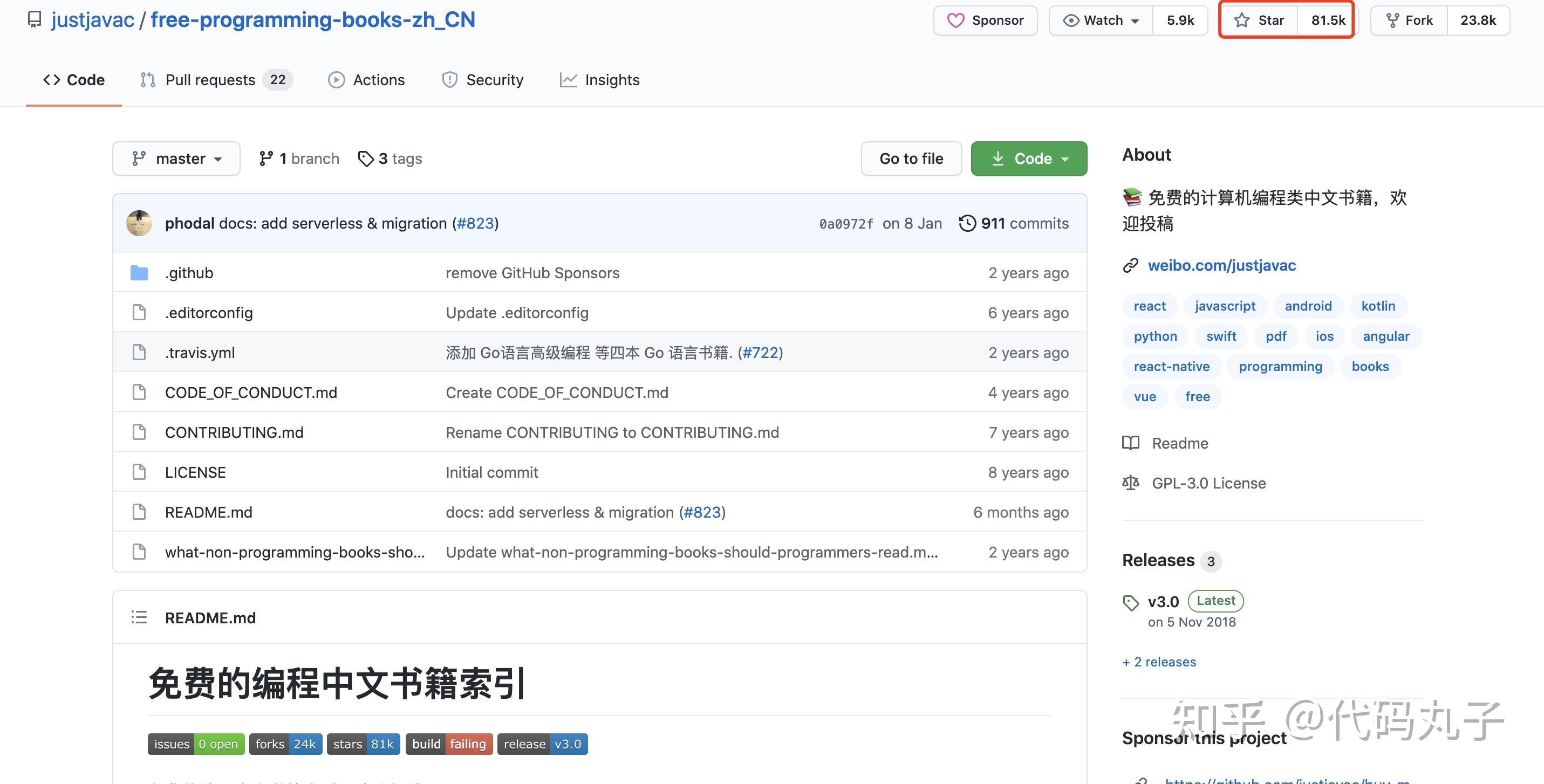Expand the green Code download dropdown
Image resolution: width=1544 pixels, height=784 pixels.
pyautogui.click(x=1029, y=159)
